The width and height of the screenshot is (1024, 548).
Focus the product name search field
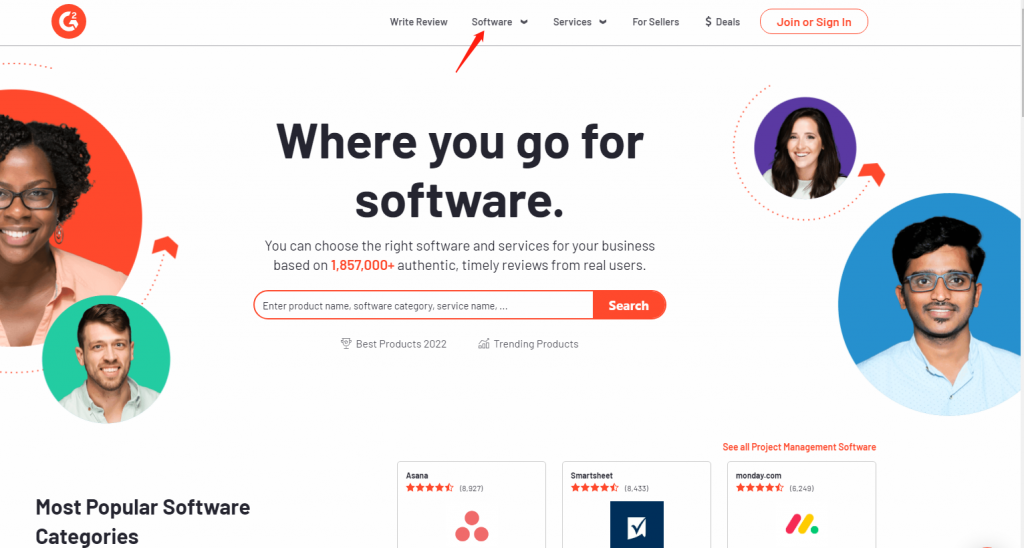pos(424,305)
